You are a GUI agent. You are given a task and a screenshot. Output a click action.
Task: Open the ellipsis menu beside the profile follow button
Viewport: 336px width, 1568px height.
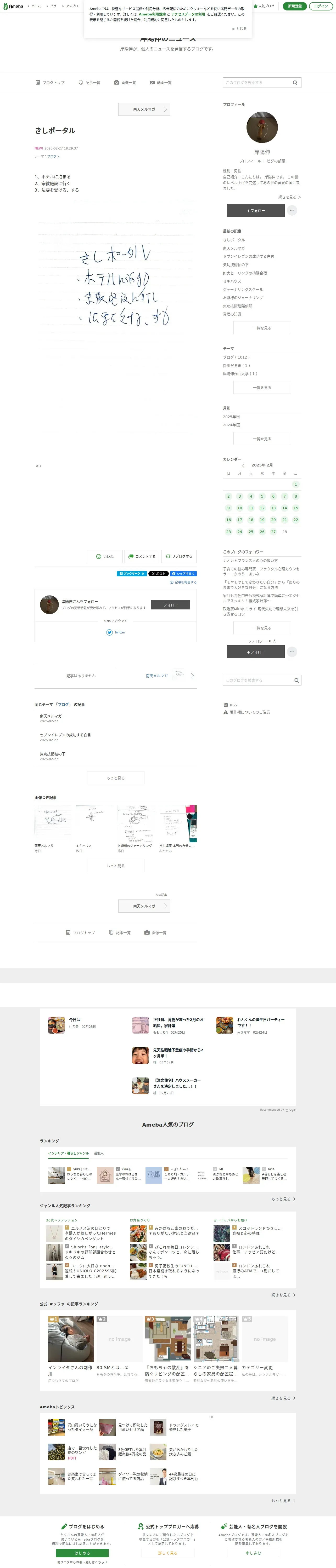[292, 210]
